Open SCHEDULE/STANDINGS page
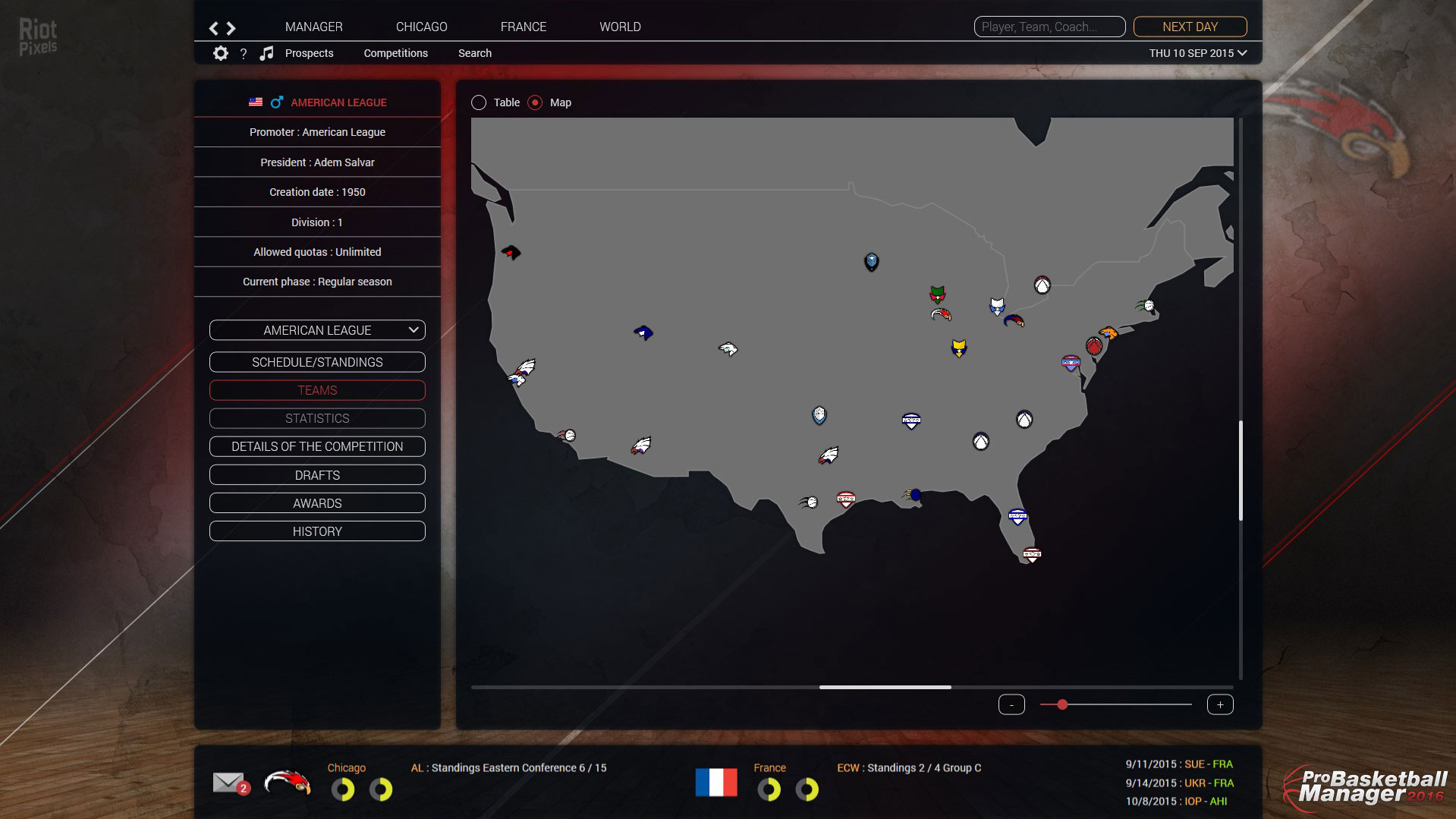 coord(317,362)
